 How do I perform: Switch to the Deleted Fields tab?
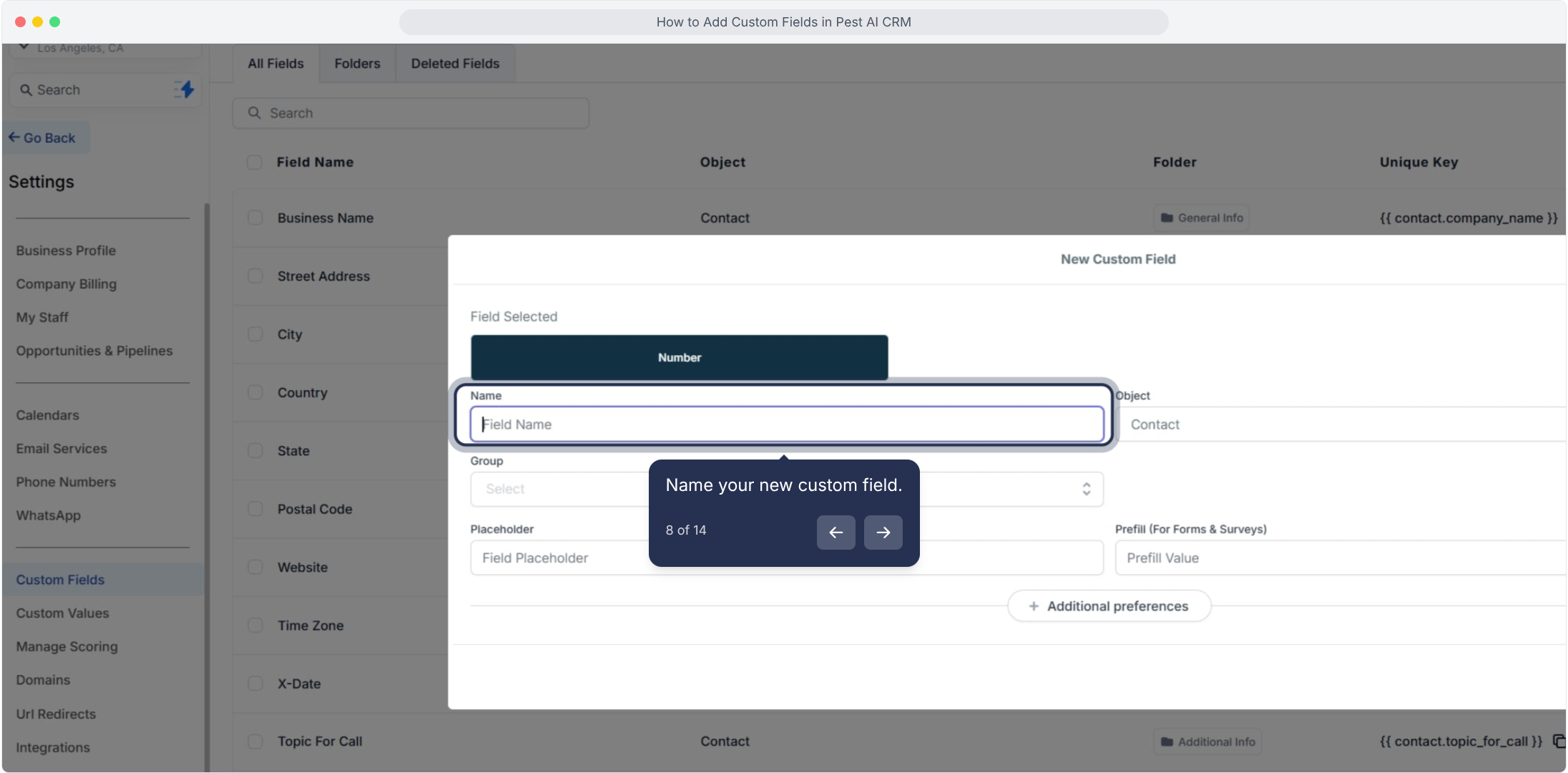pyautogui.click(x=456, y=64)
